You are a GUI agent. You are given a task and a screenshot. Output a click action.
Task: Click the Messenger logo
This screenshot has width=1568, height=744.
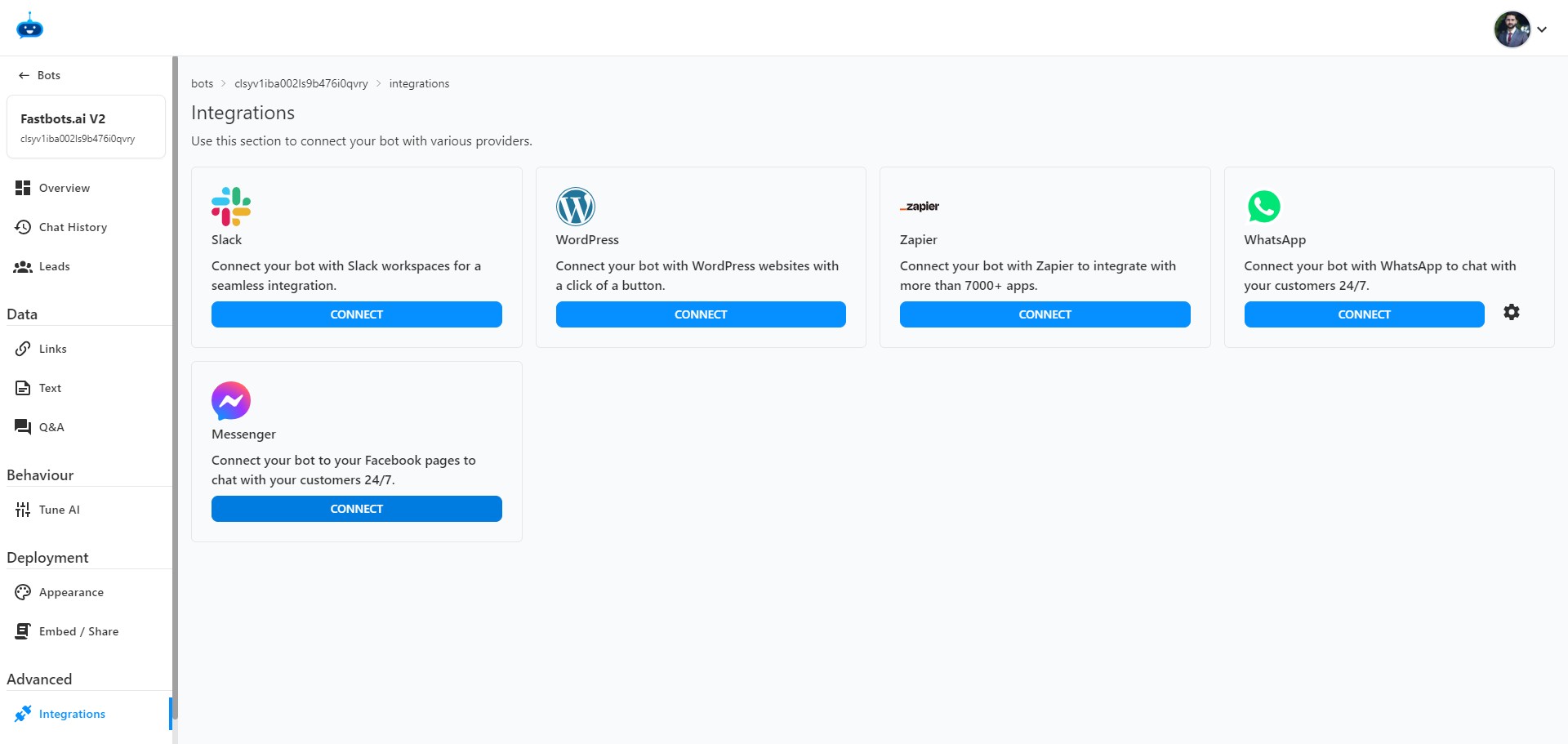(x=231, y=401)
